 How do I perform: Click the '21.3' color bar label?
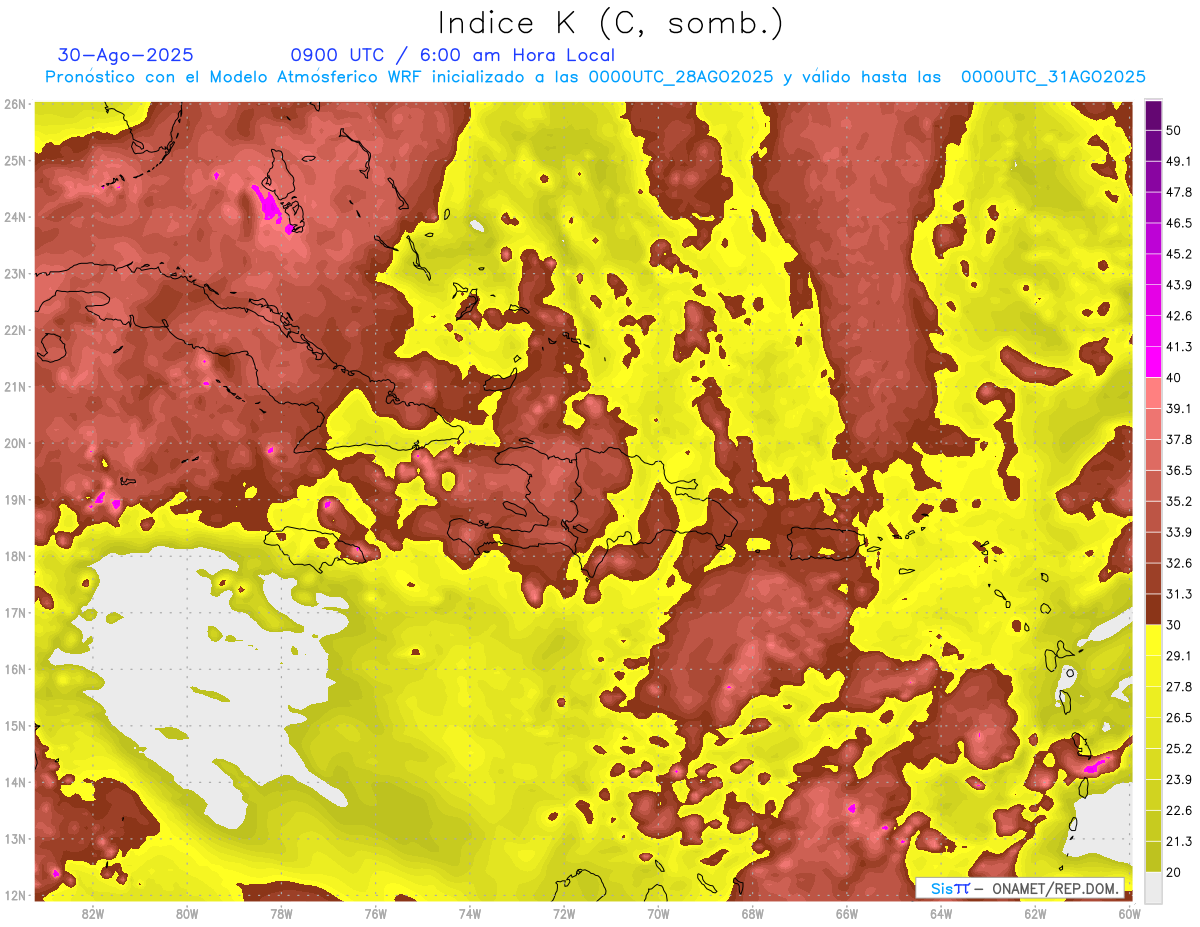click(1178, 842)
